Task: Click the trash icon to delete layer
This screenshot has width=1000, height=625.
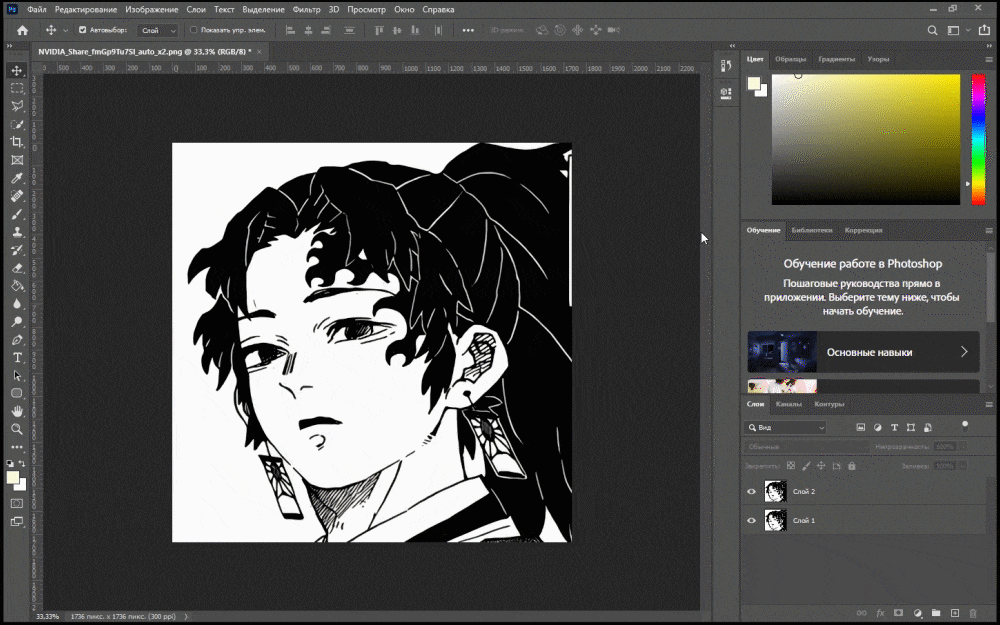Action: [x=973, y=613]
